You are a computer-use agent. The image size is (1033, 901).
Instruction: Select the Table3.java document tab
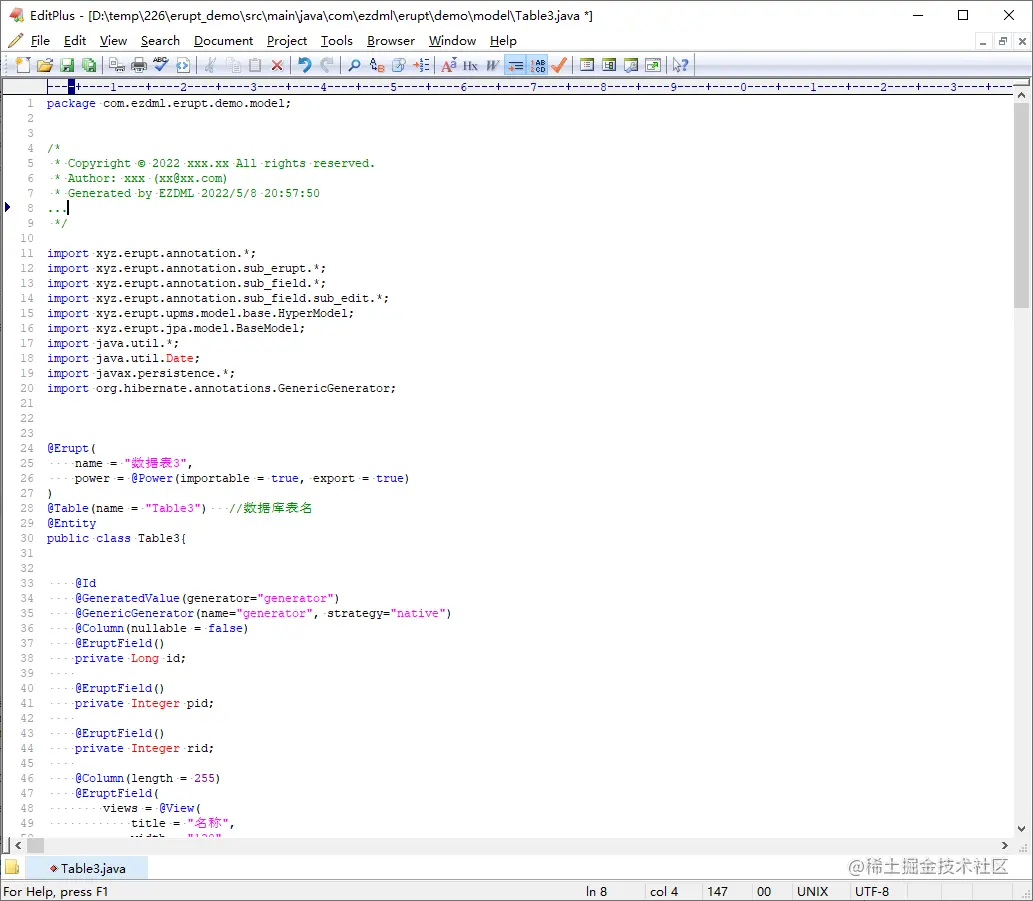coord(87,868)
